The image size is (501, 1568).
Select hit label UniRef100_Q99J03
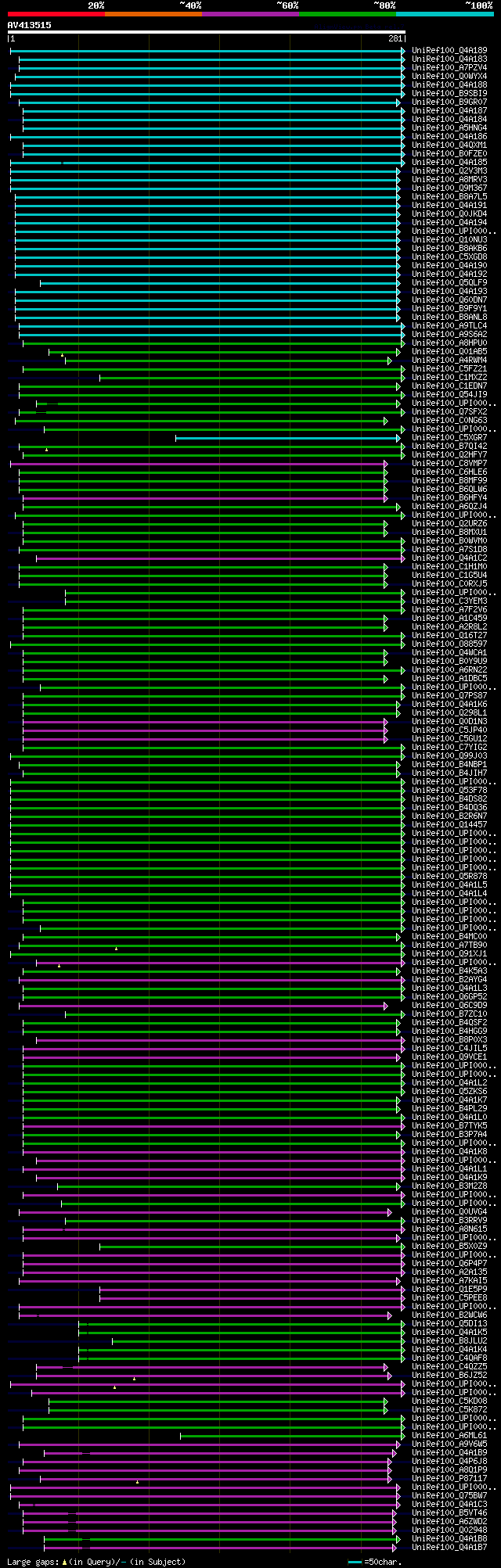449,756
